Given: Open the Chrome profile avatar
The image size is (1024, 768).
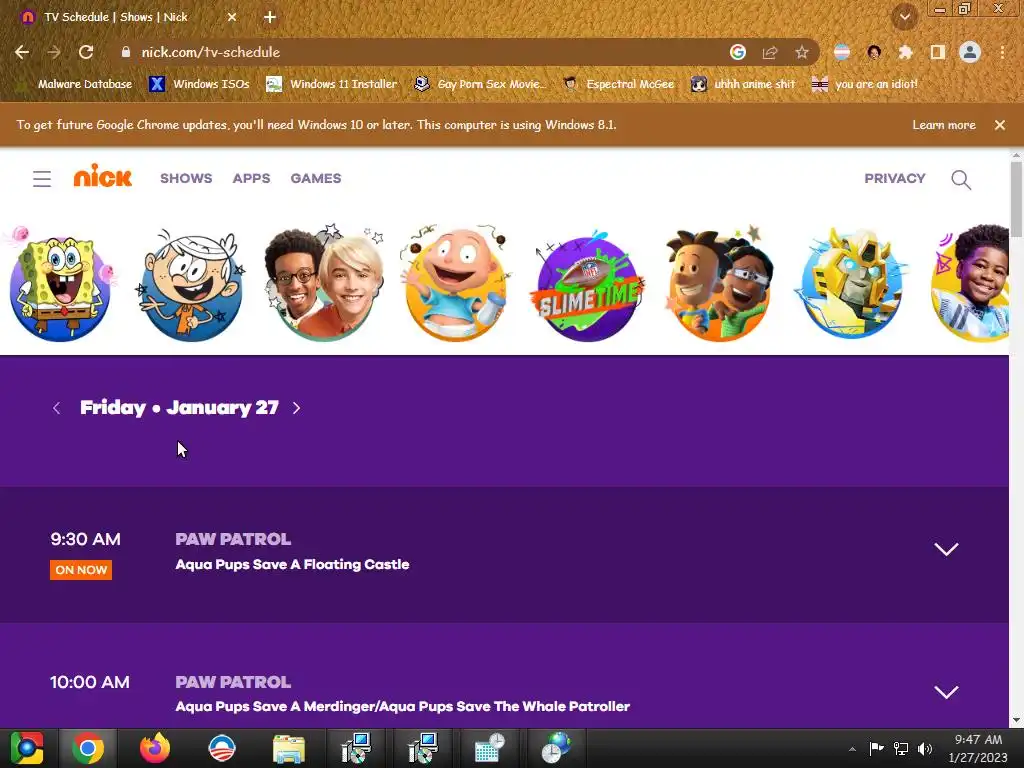Looking at the screenshot, I should [970, 52].
